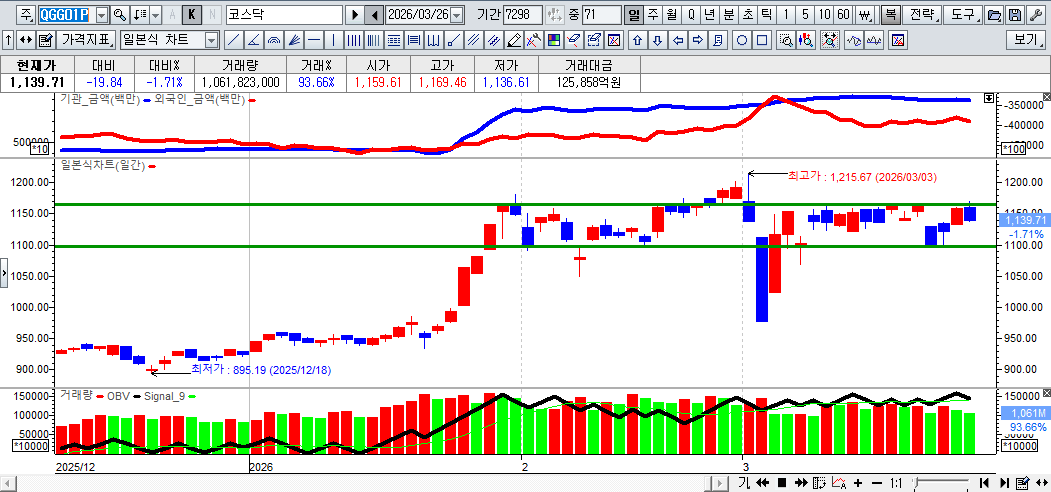
Task: Click the 보기 view button
Action: (1026, 41)
